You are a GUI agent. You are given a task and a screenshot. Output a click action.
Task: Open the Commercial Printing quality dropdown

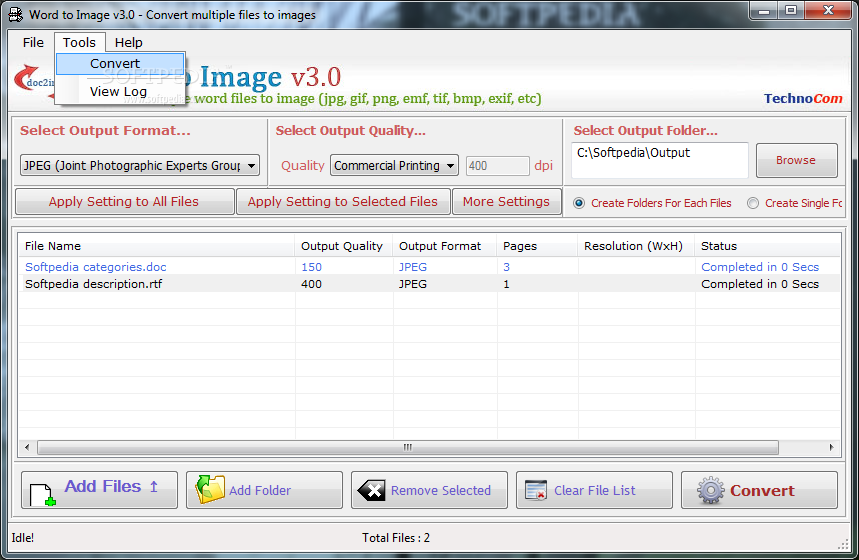[394, 165]
